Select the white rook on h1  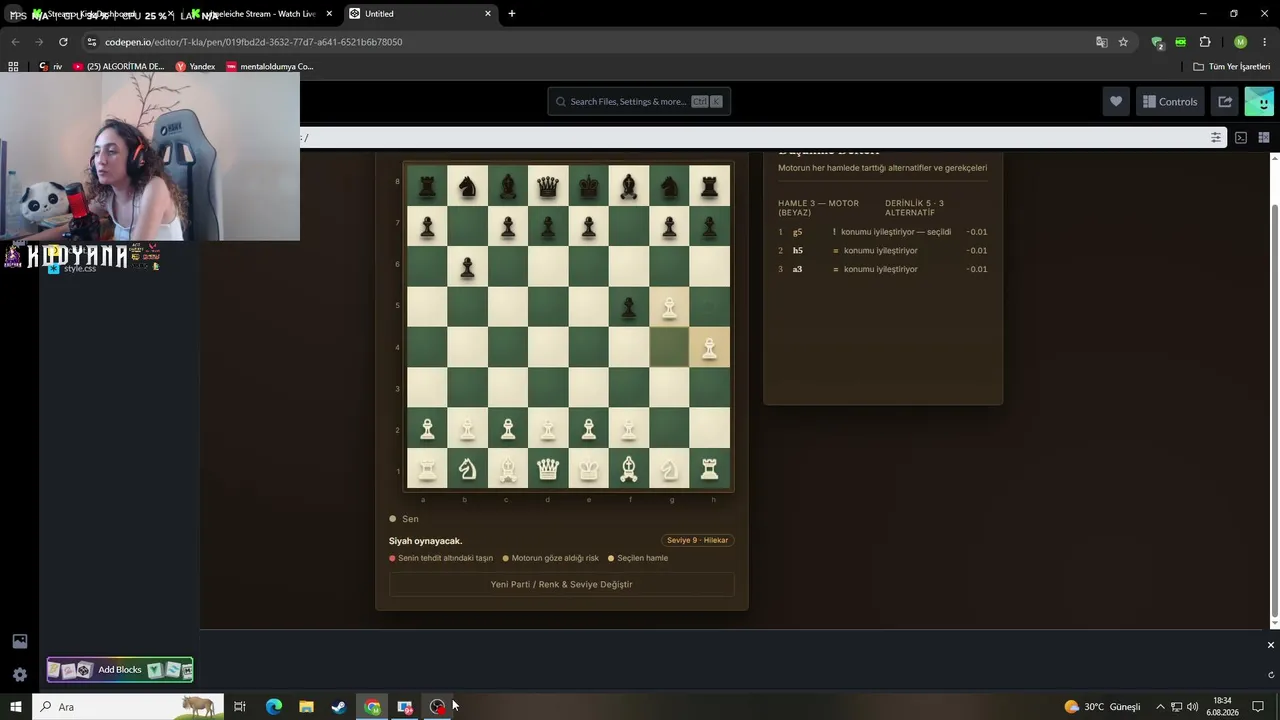[709, 468]
